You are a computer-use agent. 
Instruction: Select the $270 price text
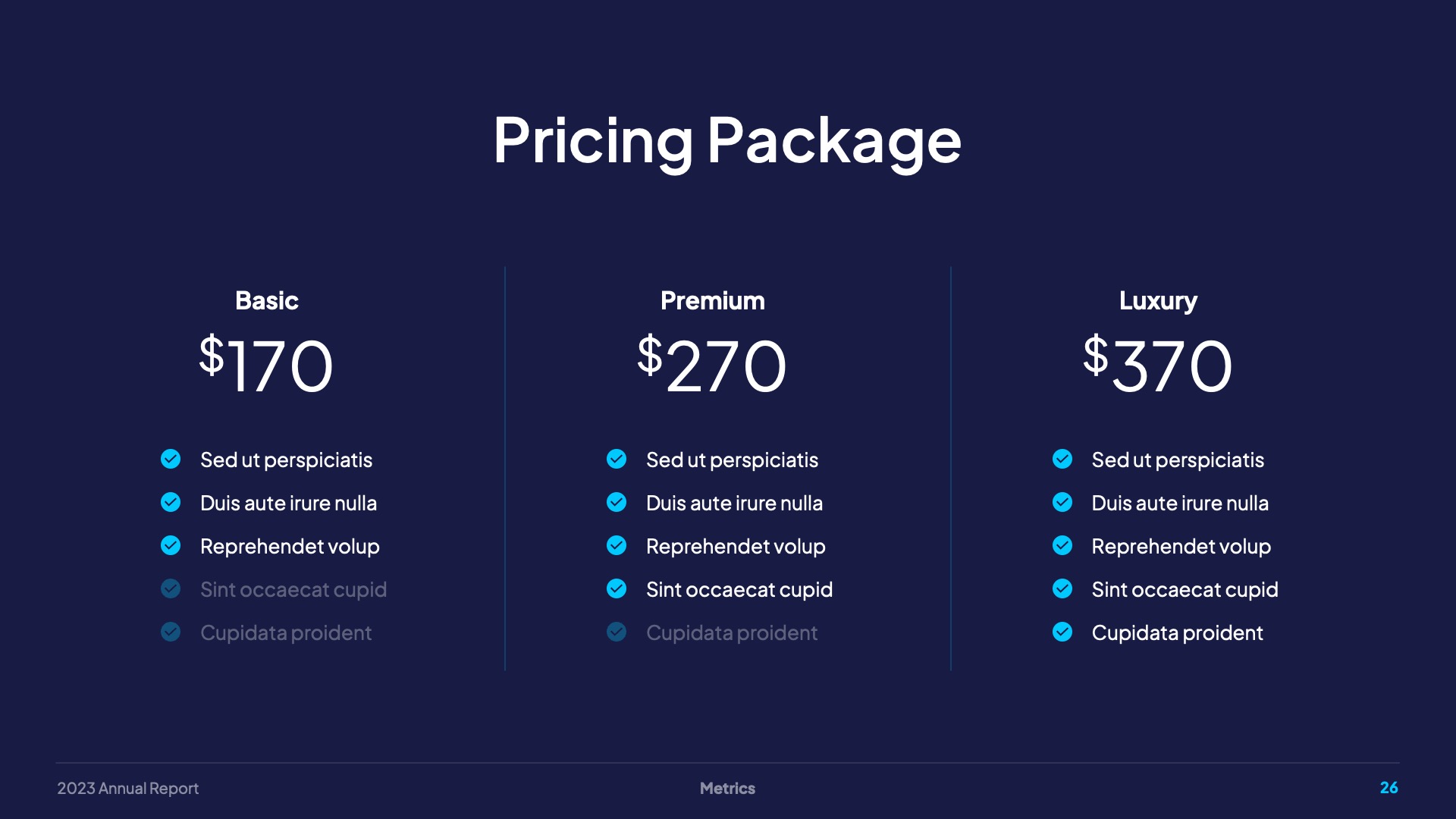712,365
